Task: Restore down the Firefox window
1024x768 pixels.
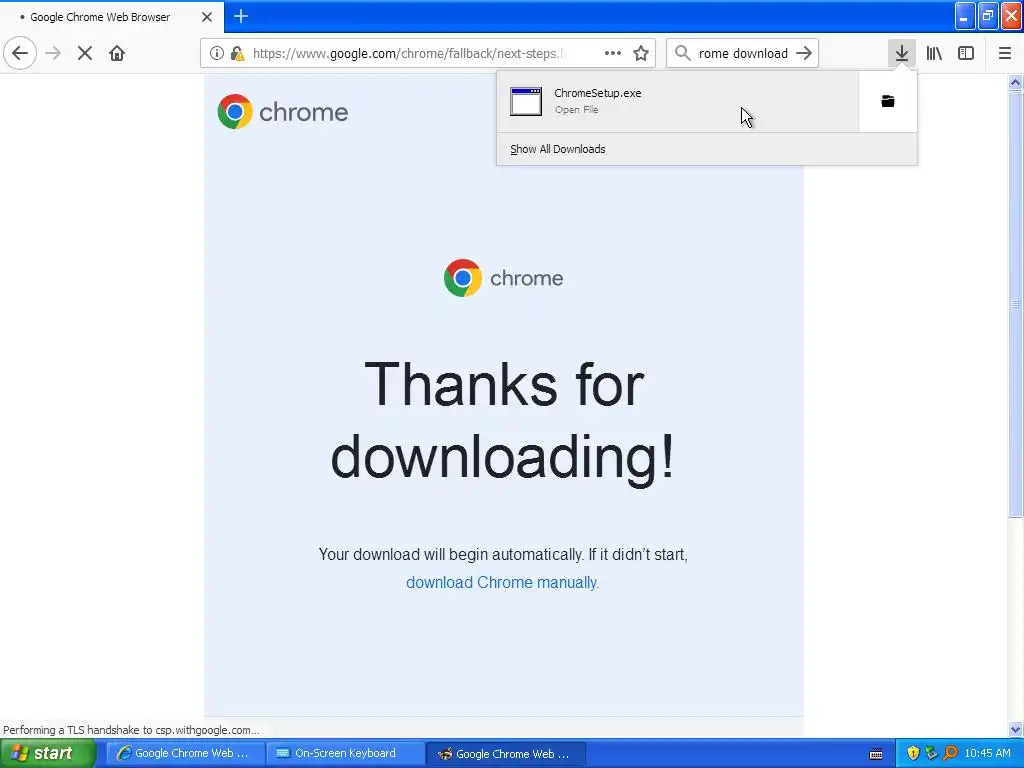Action: click(988, 16)
